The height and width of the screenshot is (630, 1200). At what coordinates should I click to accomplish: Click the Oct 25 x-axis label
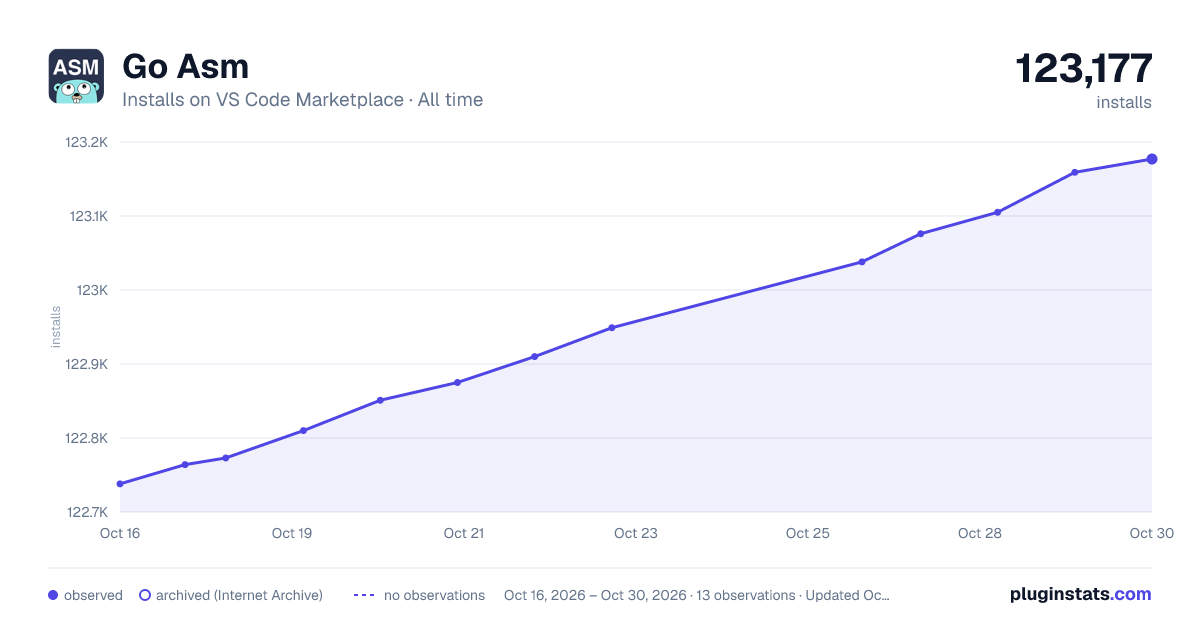click(808, 533)
